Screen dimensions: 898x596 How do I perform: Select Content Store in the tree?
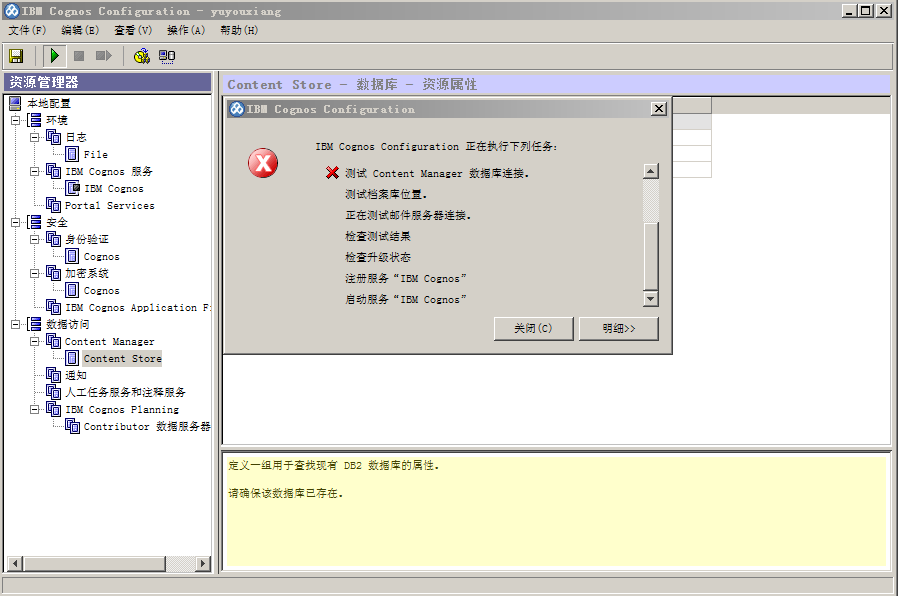point(123,358)
